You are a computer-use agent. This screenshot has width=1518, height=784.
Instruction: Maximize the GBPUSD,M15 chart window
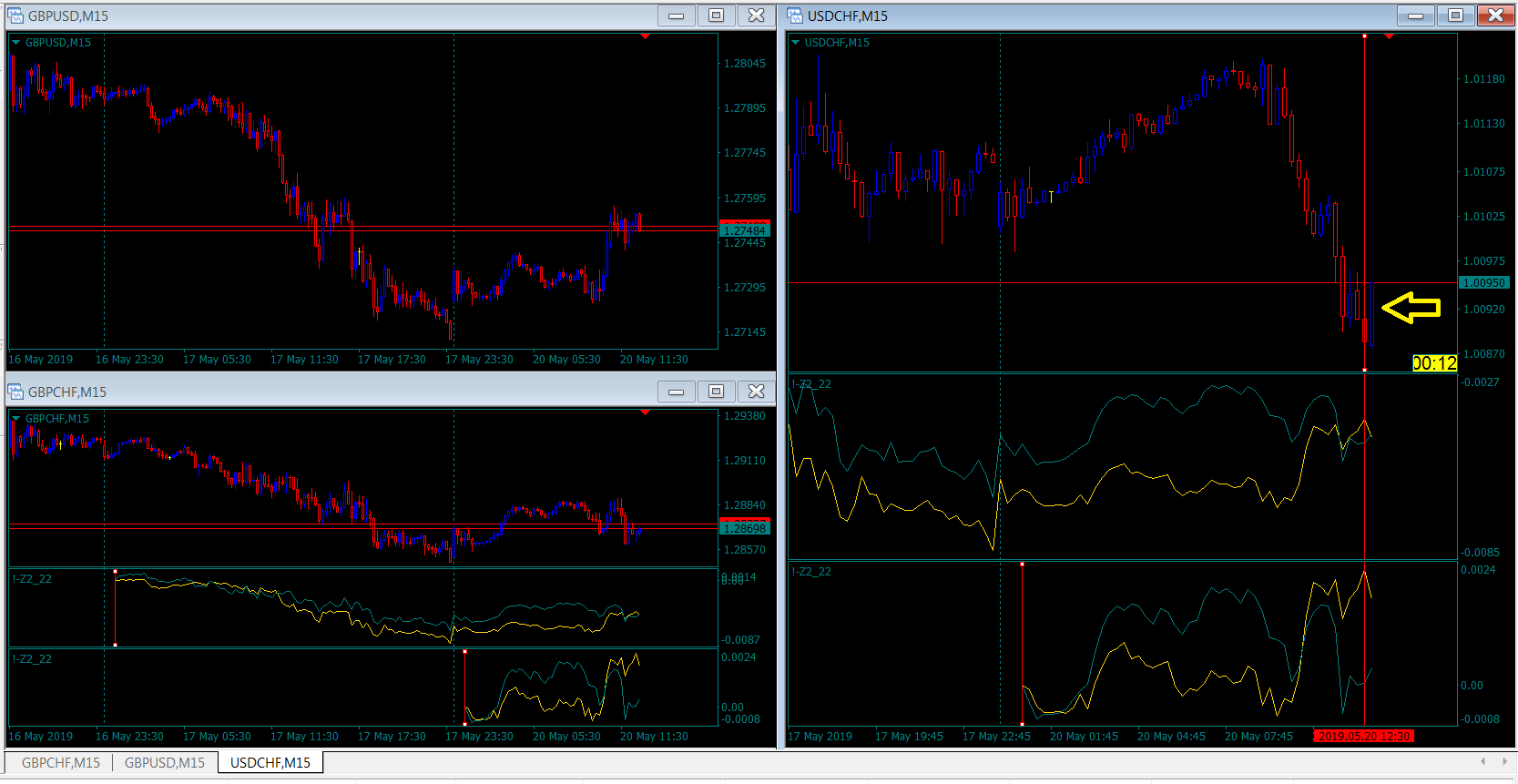(716, 15)
